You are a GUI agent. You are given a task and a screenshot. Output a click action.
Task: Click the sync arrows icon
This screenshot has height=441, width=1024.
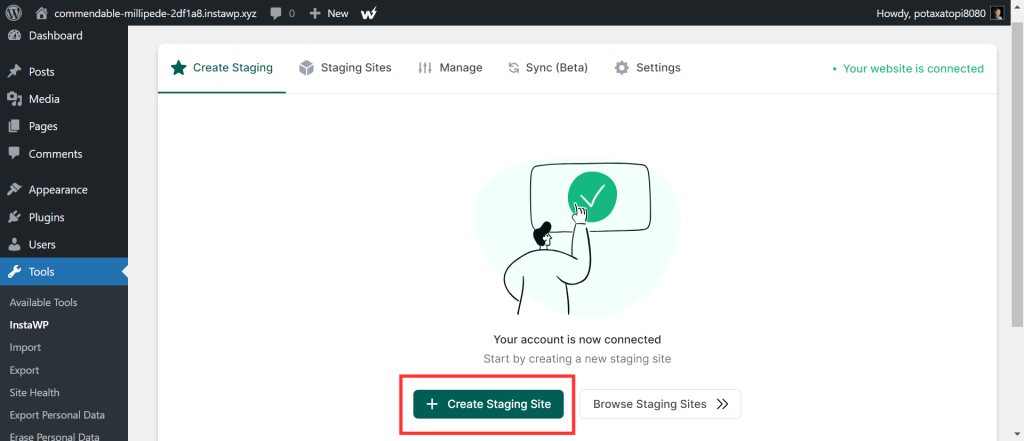coord(514,68)
